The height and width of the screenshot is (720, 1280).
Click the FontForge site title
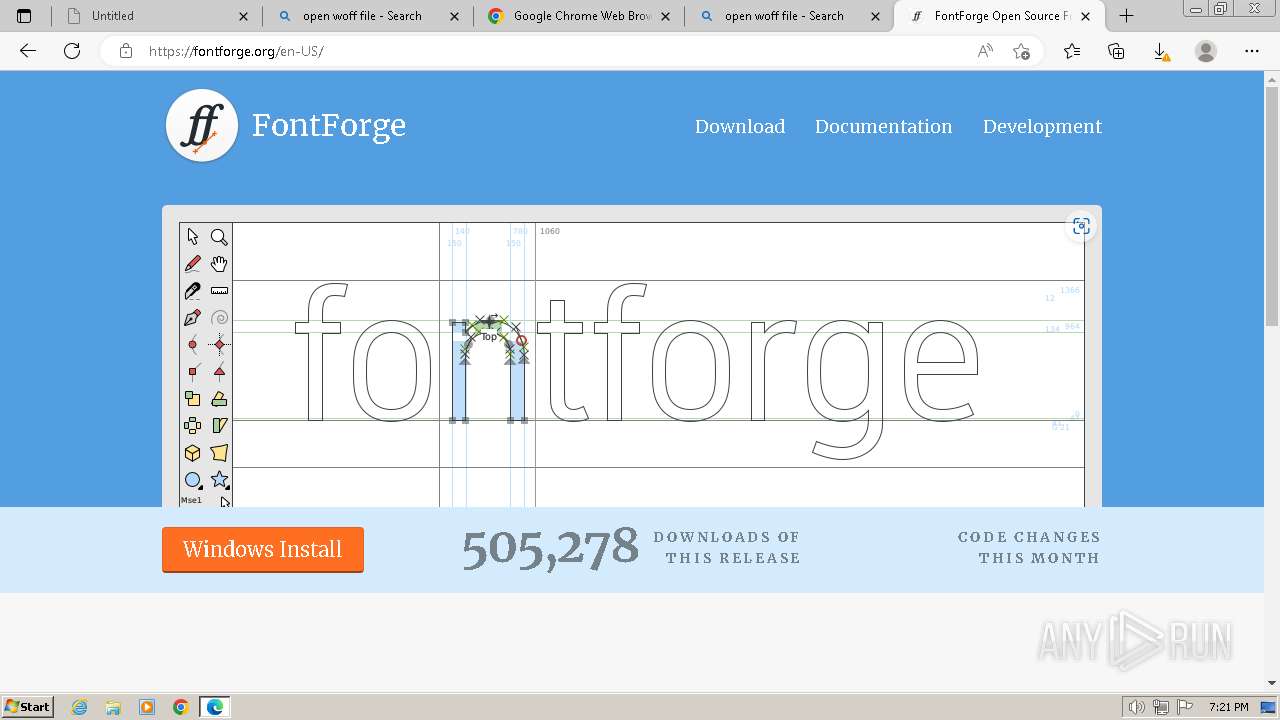tap(329, 126)
